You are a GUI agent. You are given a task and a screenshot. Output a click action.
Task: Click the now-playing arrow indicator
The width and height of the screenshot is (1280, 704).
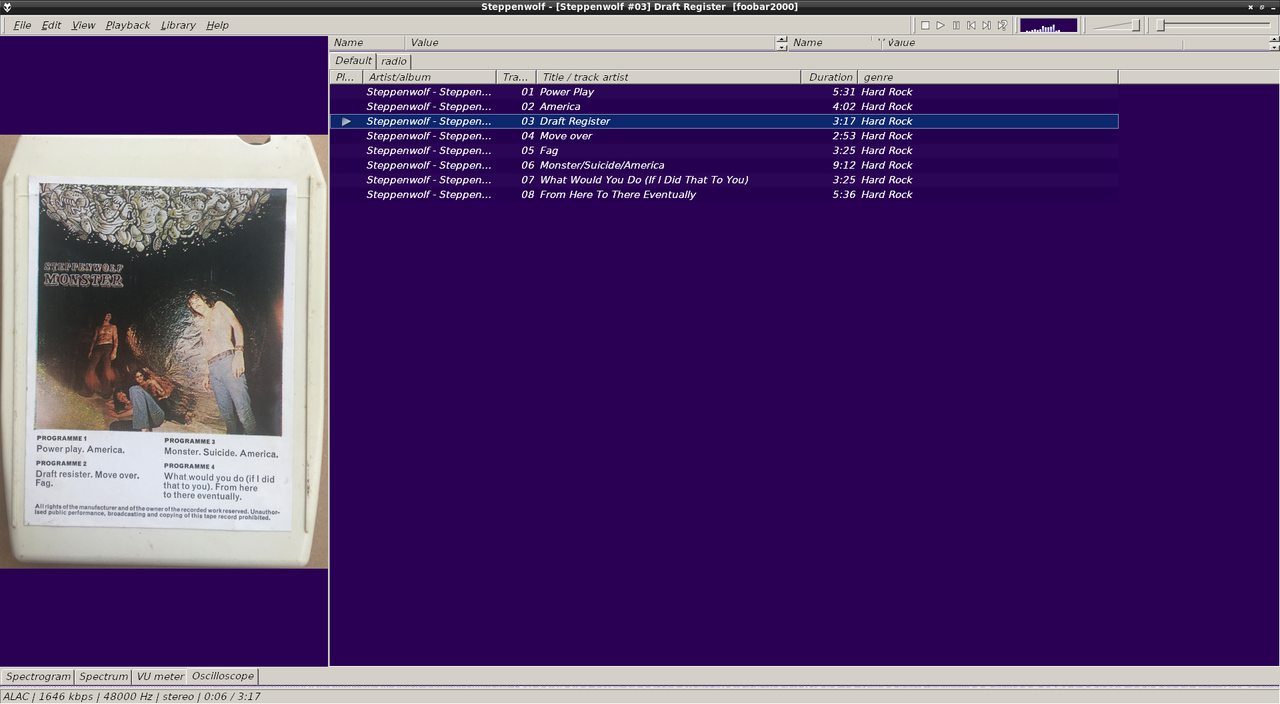tap(346, 121)
